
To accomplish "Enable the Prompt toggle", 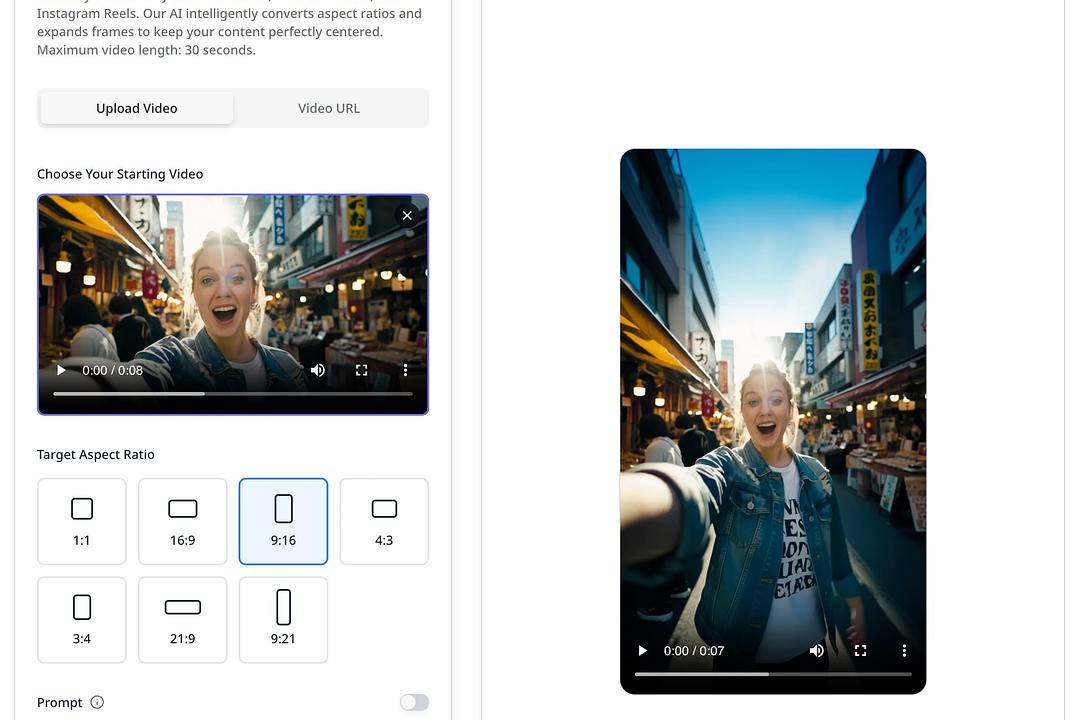I will click(x=414, y=702).
